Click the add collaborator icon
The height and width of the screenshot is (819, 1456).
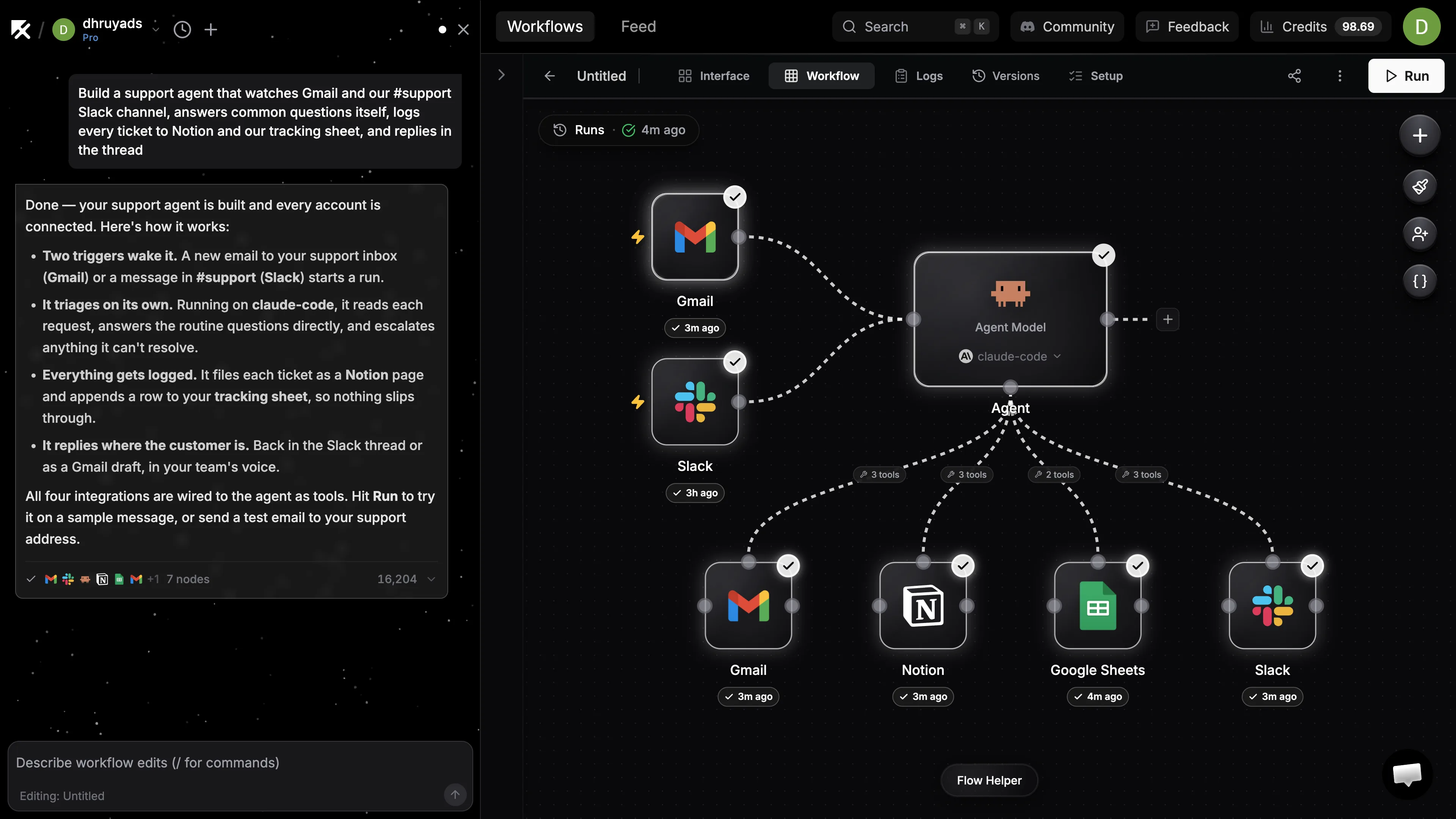click(x=1420, y=234)
